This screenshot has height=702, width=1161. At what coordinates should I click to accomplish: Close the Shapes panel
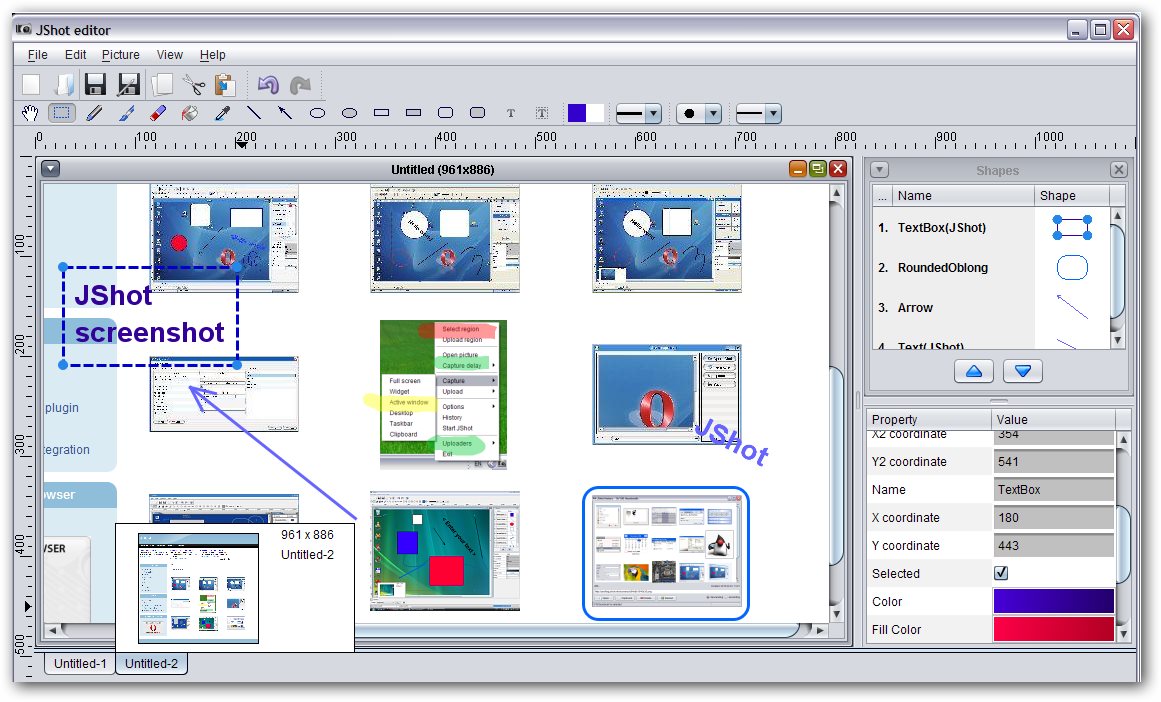(x=1119, y=170)
